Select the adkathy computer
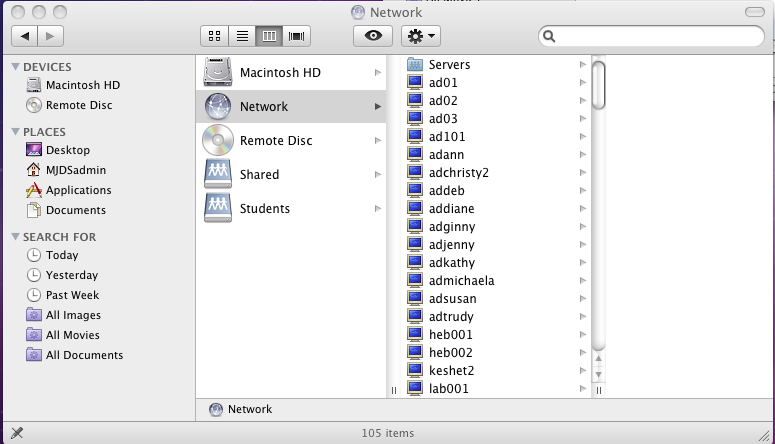 pyautogui.click(x=497, y=263)
